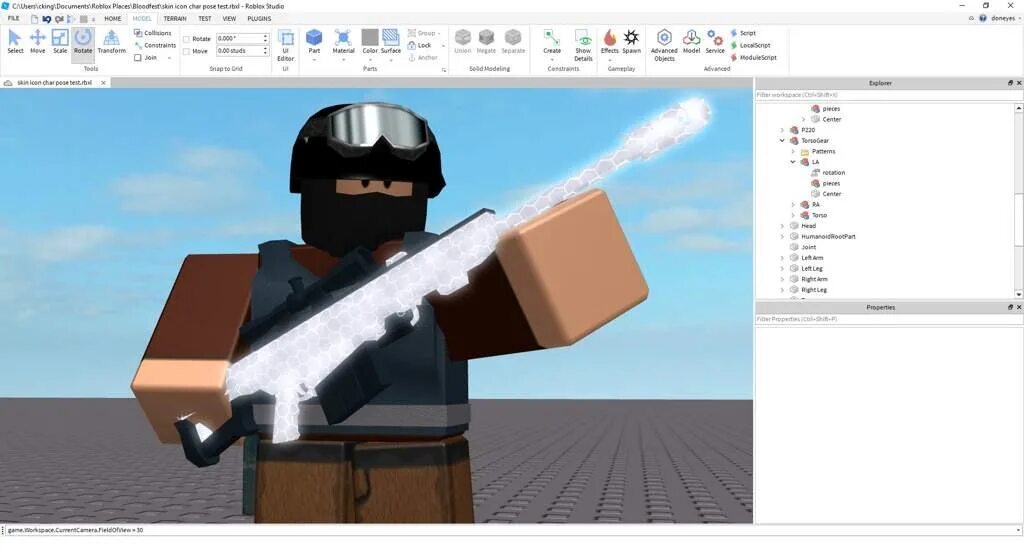Viewport: 1024px width, 554px height.
Task: Pick the Scale tool
Action: [60, 41]
